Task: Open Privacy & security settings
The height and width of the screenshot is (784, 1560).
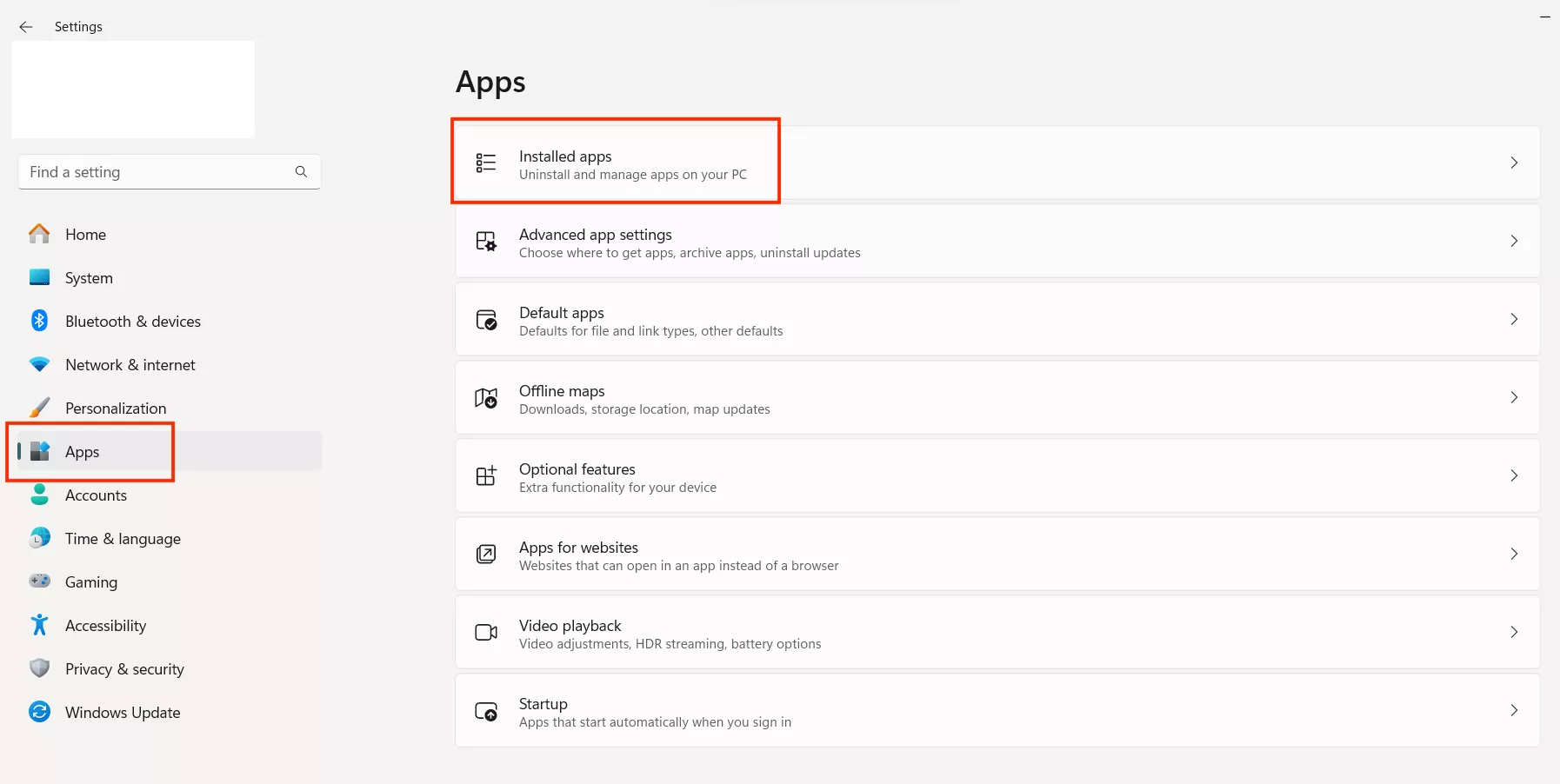Action: pyautogui.click(x=124, y=669)
